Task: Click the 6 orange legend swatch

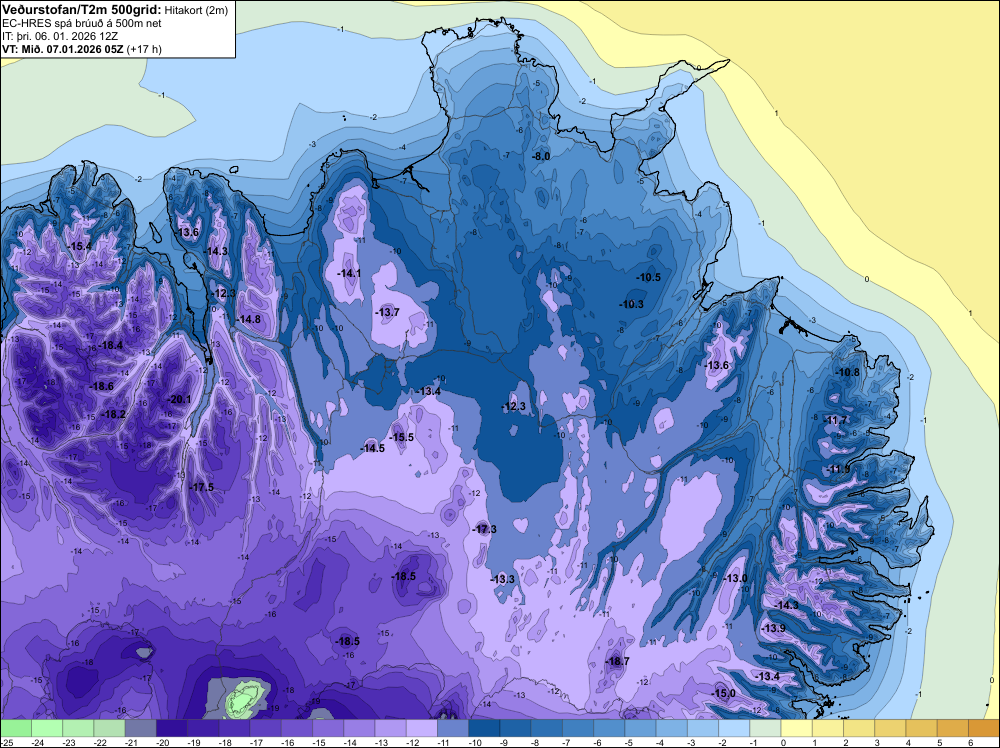Action: (x=984, y=728)
